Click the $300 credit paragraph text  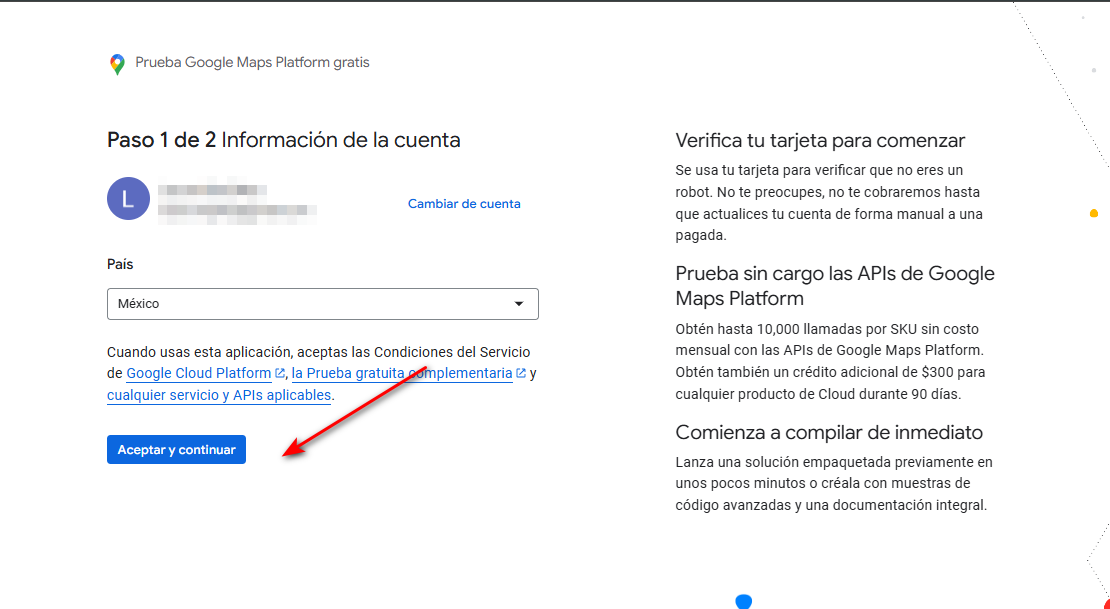click(x=830, y=361)
